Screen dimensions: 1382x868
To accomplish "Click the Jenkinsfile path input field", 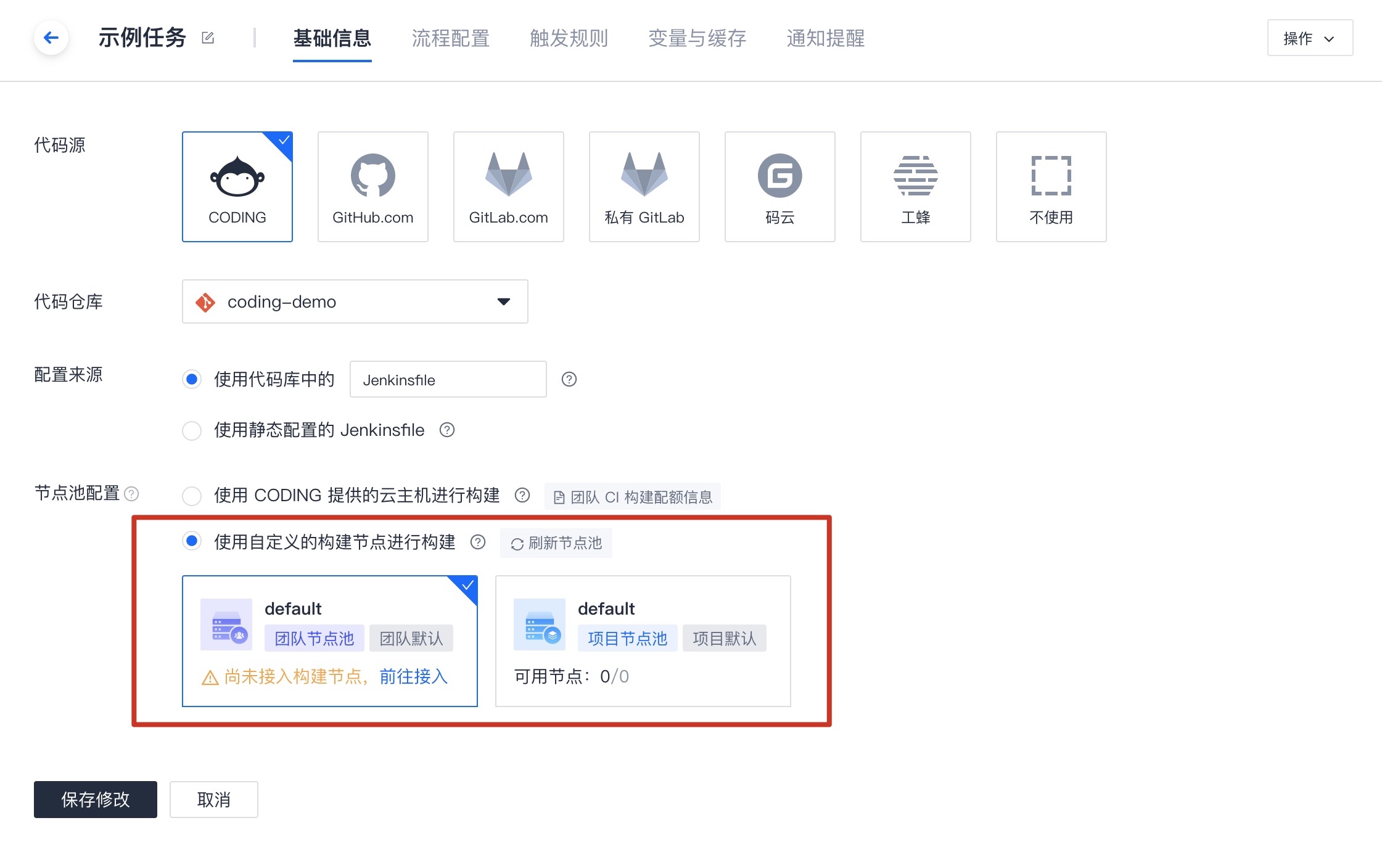I will (448, 380).
